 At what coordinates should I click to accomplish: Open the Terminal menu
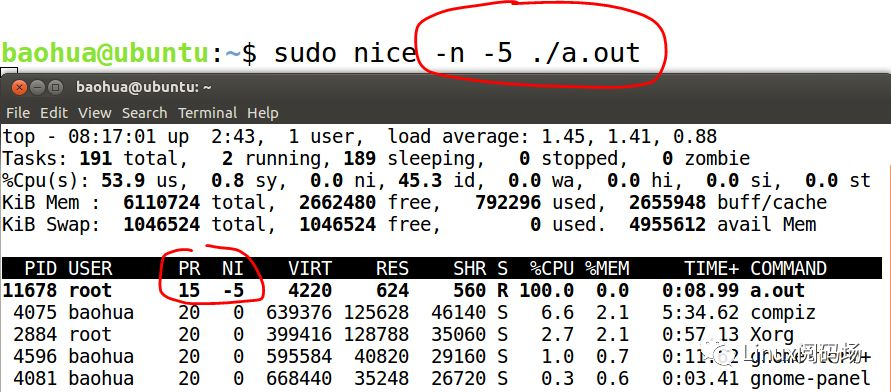(207, 113)
